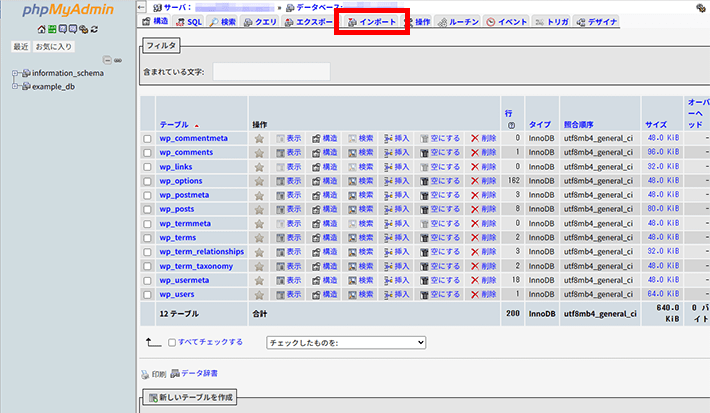Expand information_schema tree node

coord(15,73)
